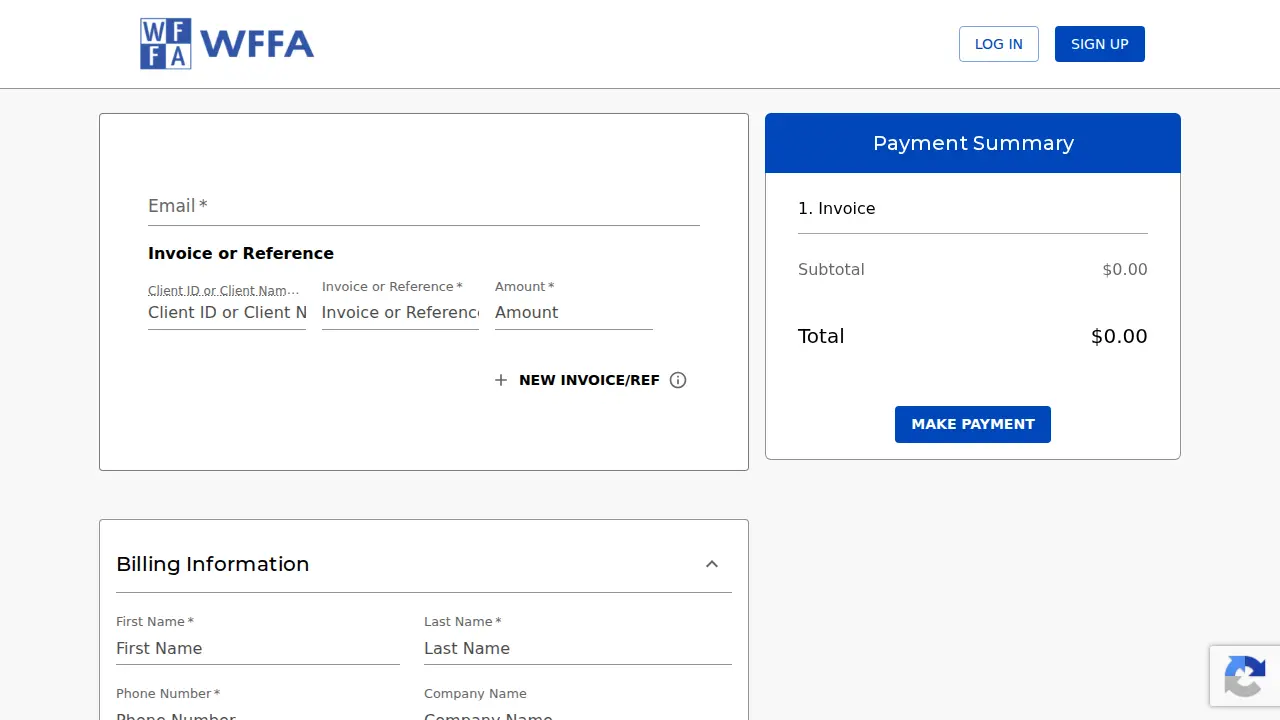Viewport: 1280px width, 720px height.
Task: Focus the Email field
Action: tap(424, 206)
